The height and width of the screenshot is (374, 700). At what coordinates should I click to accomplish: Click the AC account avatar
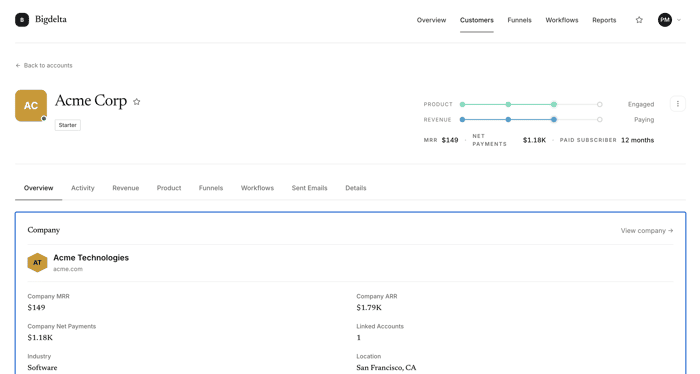[x=31, y=106]
